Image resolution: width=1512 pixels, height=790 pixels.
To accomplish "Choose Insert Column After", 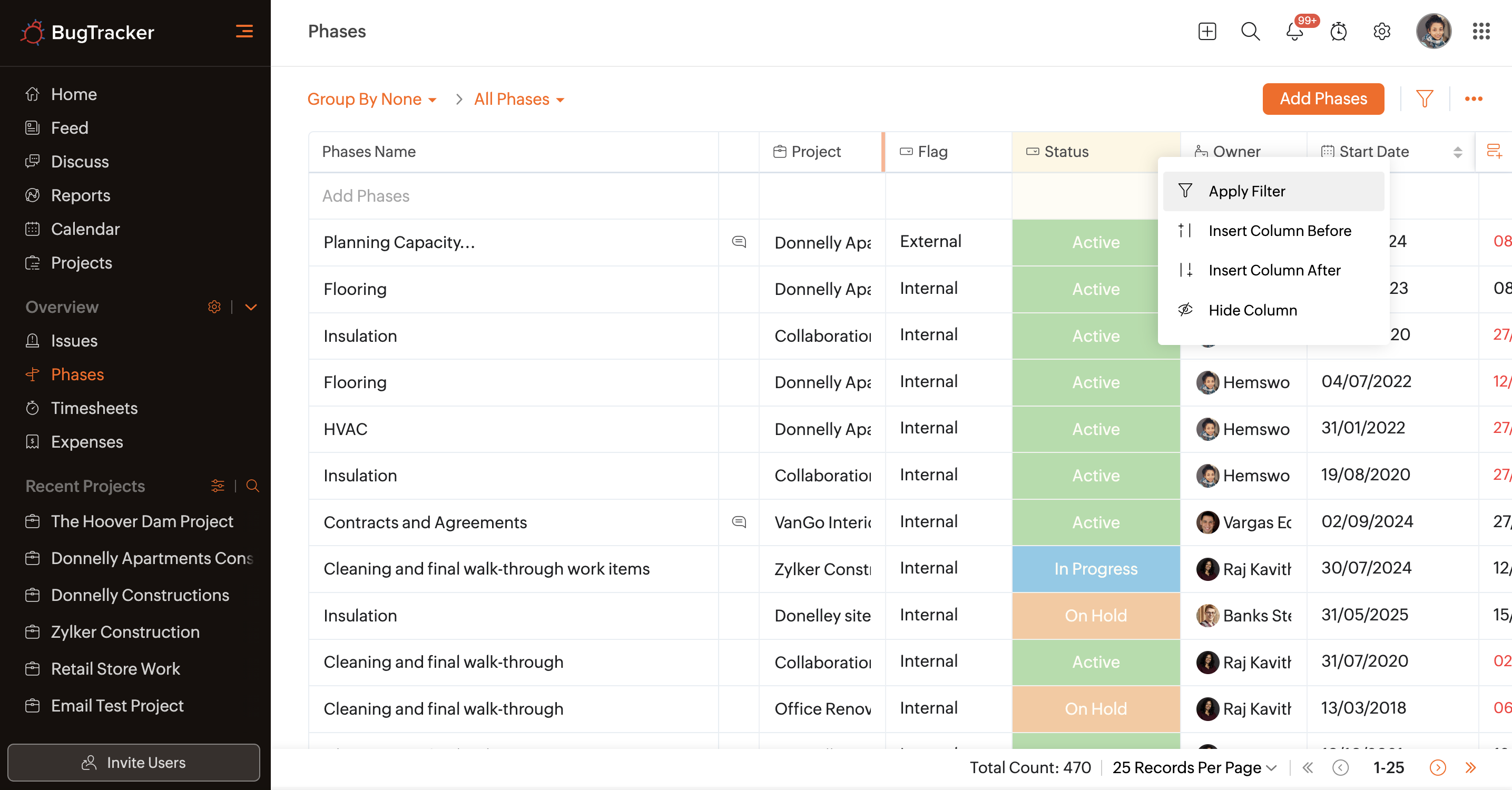I will click(x=1274, y=270).
